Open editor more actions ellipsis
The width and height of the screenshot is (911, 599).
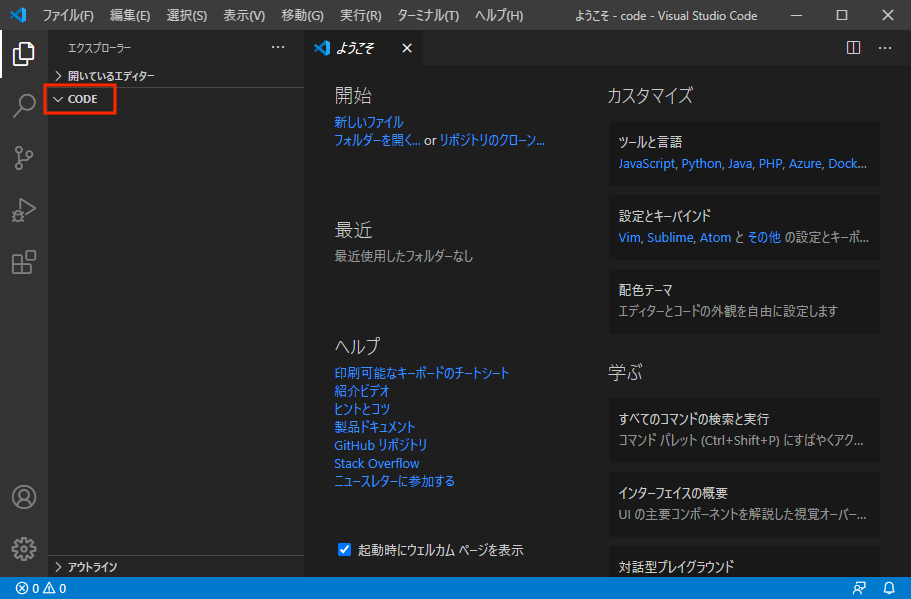click(x=884, y=48)
